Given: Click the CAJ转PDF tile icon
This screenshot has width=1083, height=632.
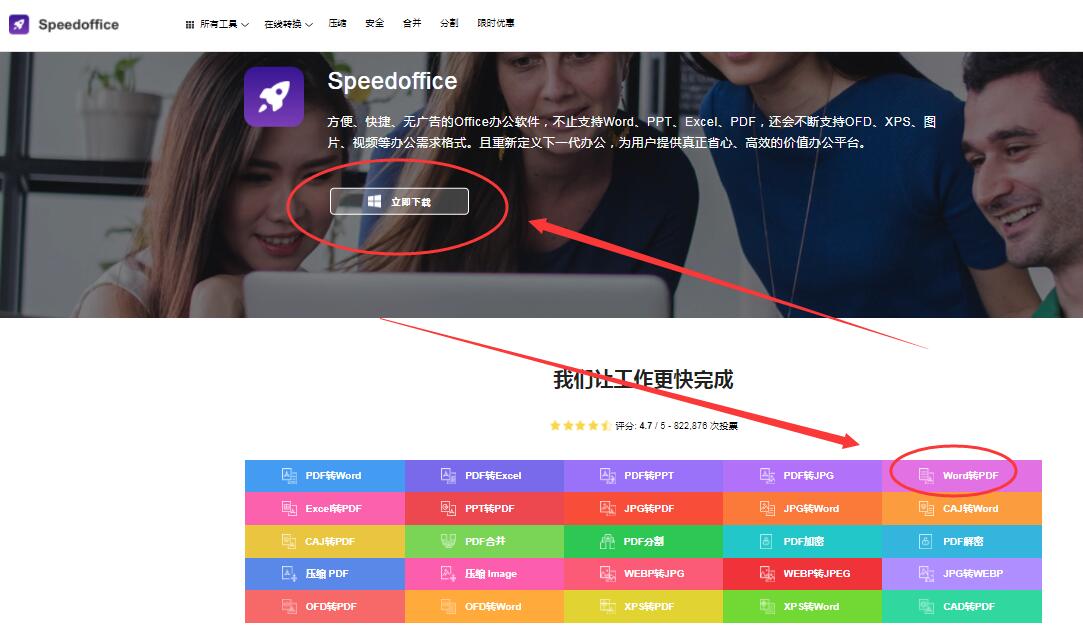Looking at the screenshot, I should coord(289,542).
